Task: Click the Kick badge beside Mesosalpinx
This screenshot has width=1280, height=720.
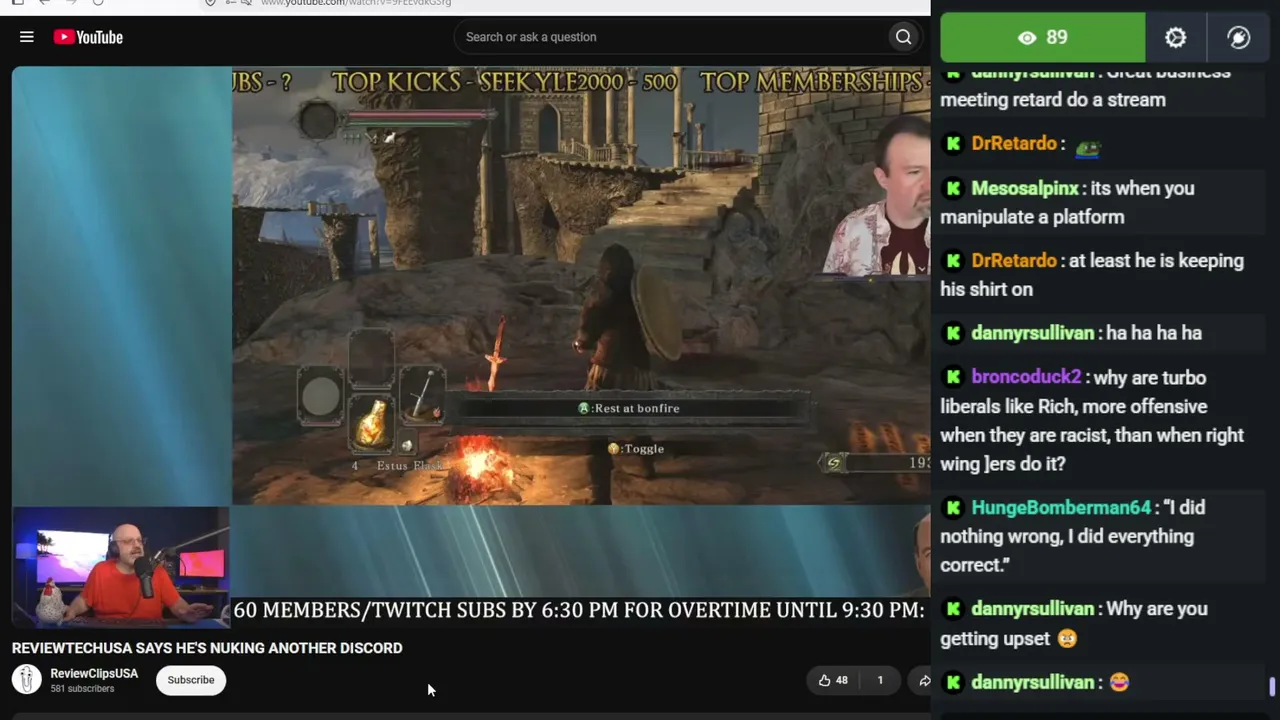Action: (x=953, y=188)
